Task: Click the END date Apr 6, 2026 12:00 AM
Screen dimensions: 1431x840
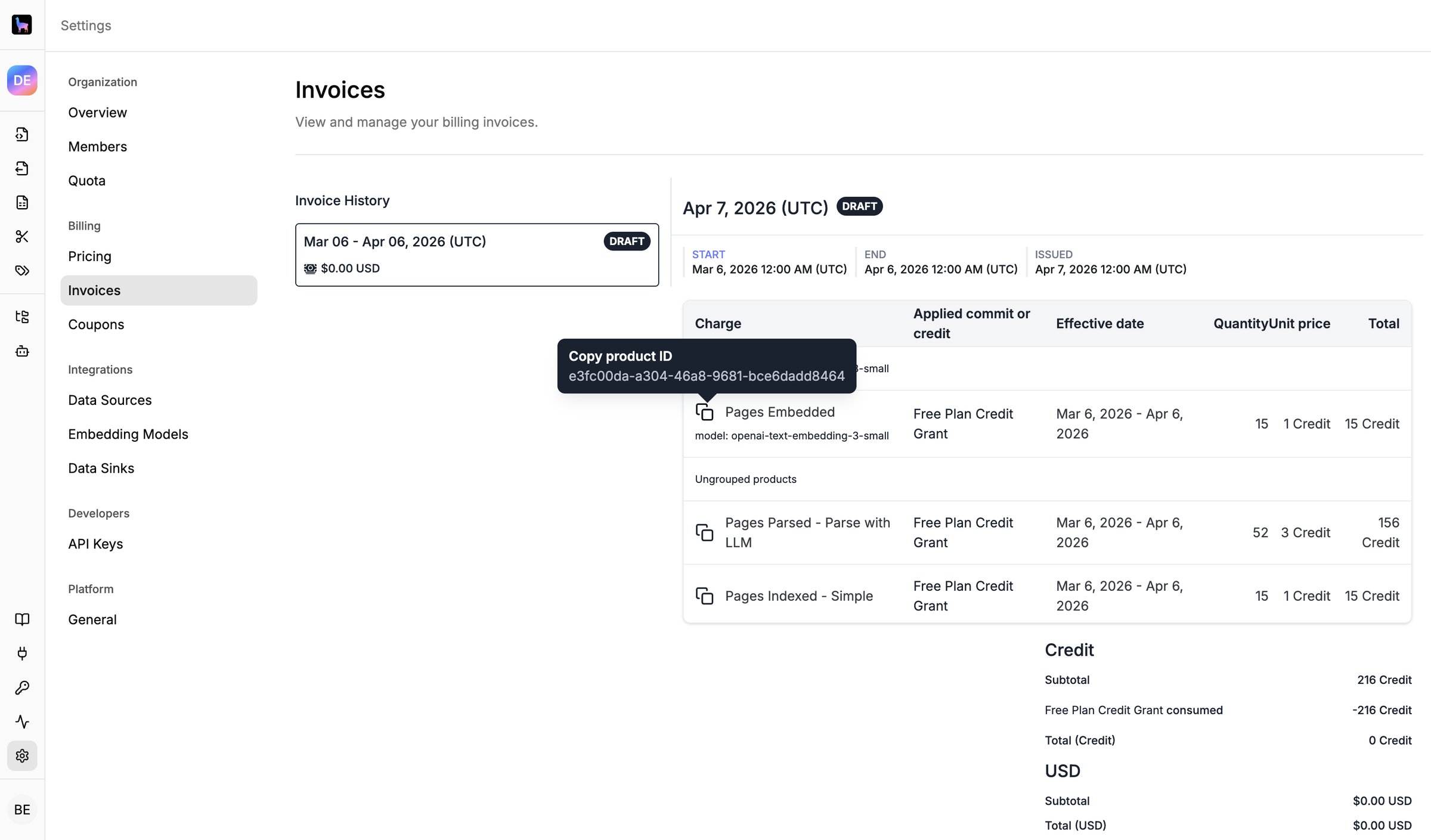Action: [941, 269]
